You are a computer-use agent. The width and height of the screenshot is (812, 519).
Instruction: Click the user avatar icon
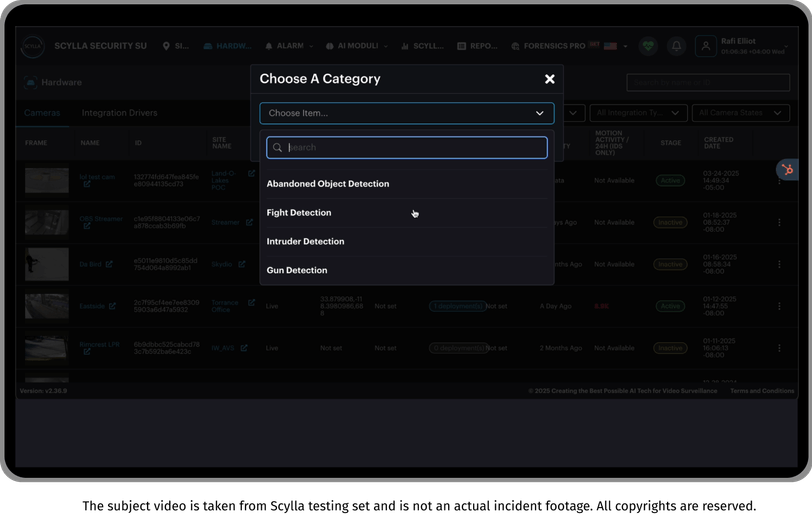tap(705, 46)
